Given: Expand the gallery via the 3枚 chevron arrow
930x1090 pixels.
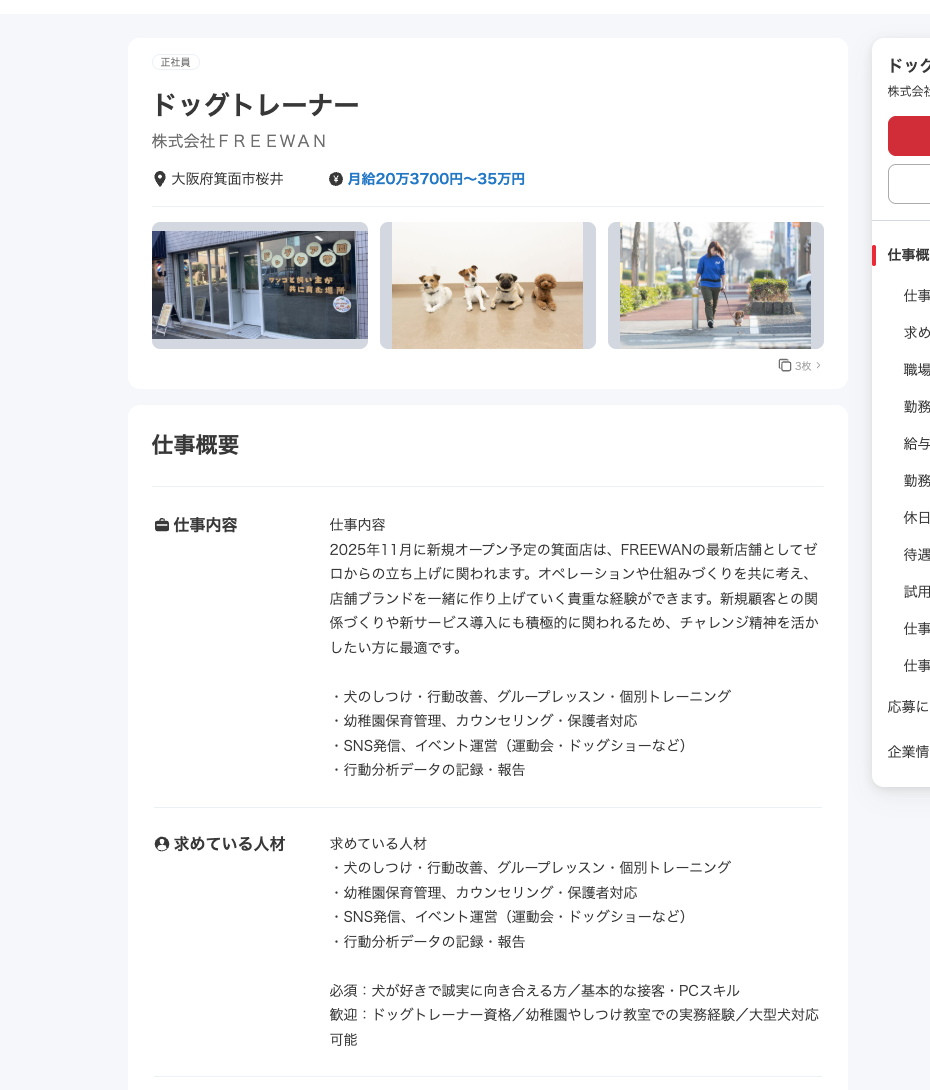Looking at the screenshot, I should pos(818,366).
